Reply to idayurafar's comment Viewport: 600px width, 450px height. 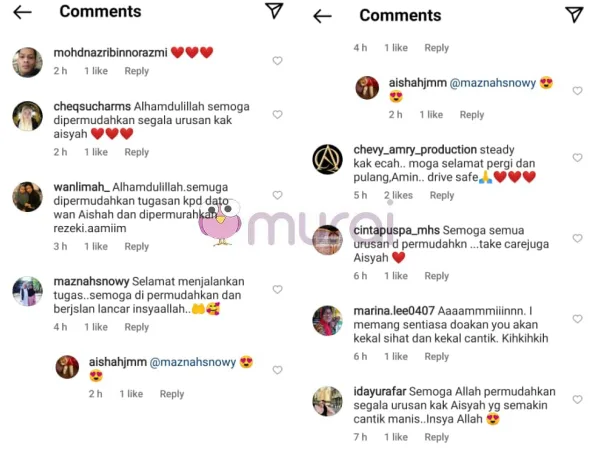click(437, 437)
